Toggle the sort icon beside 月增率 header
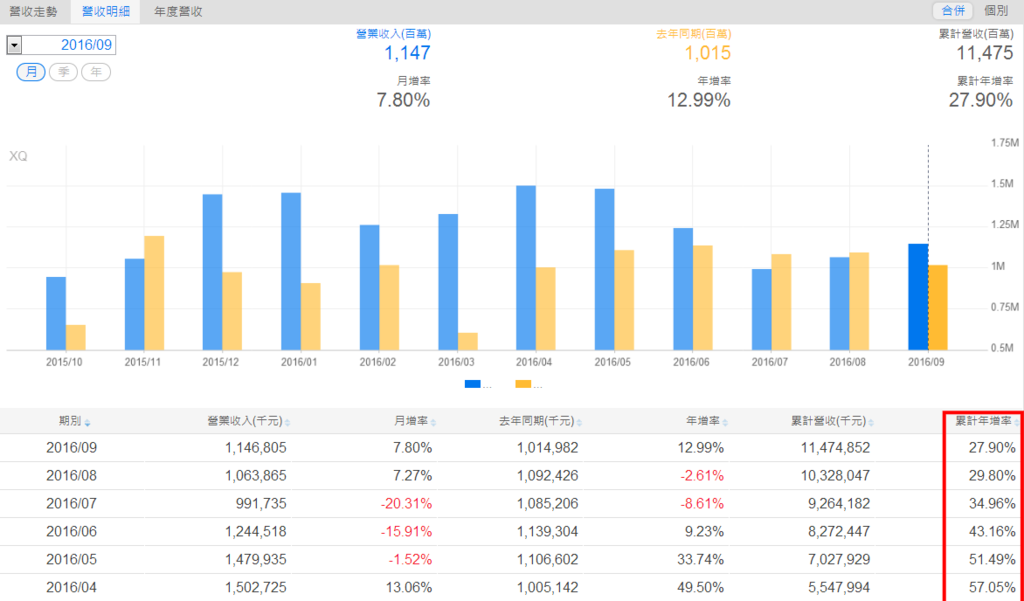The width and height of the screenshot is (1024, 601). [433, 423]
